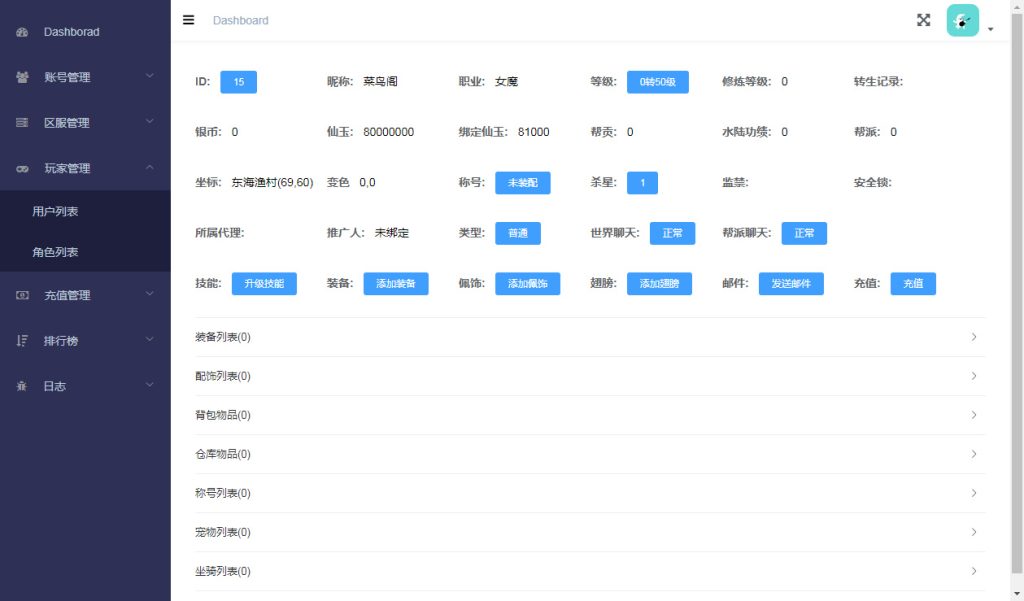Open the 用户列表 menu item
1024x601 pixels.
pos(56,211)
